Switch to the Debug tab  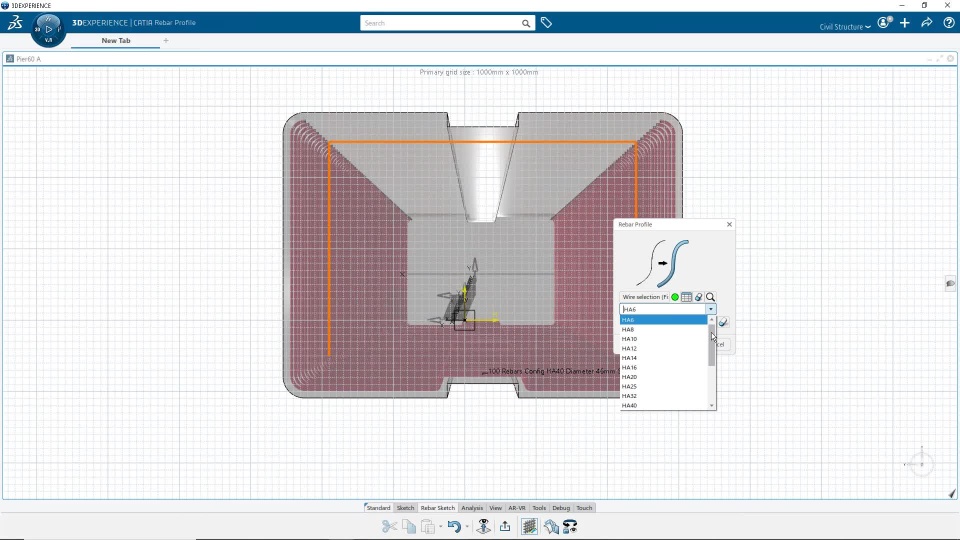[x=561, y=508]
